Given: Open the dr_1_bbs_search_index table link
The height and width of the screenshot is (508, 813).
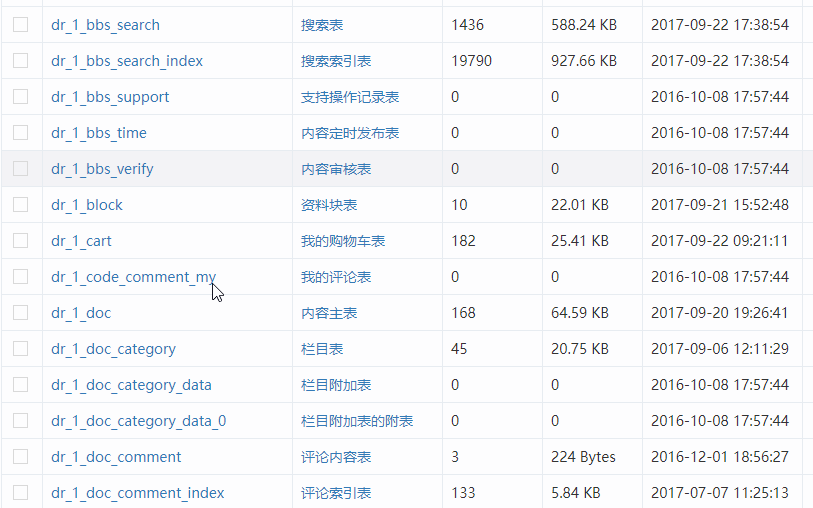Looking at the screenshot, I should pyautogui.click(x=127, y=61).
